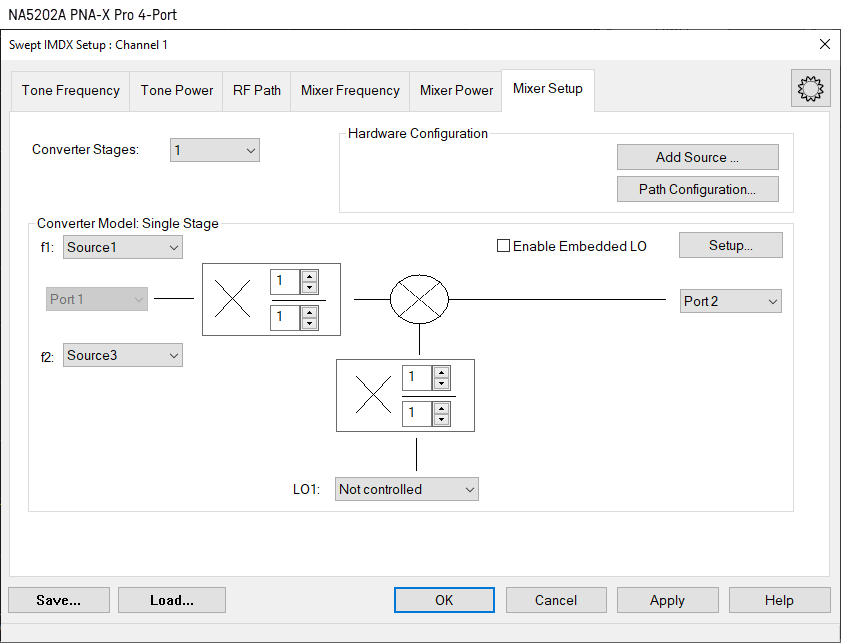Enable the Embedded LO checkbox
Viewport: 841px width, 643px height.
(x=504, y=246)
